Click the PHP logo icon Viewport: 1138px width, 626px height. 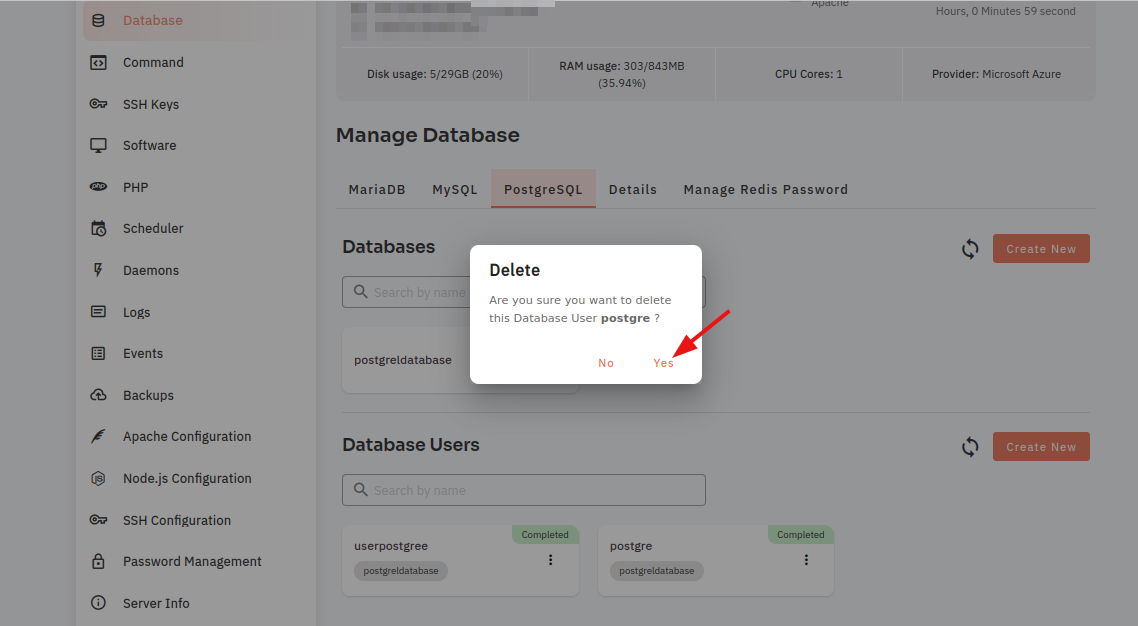tap(98, 186)
